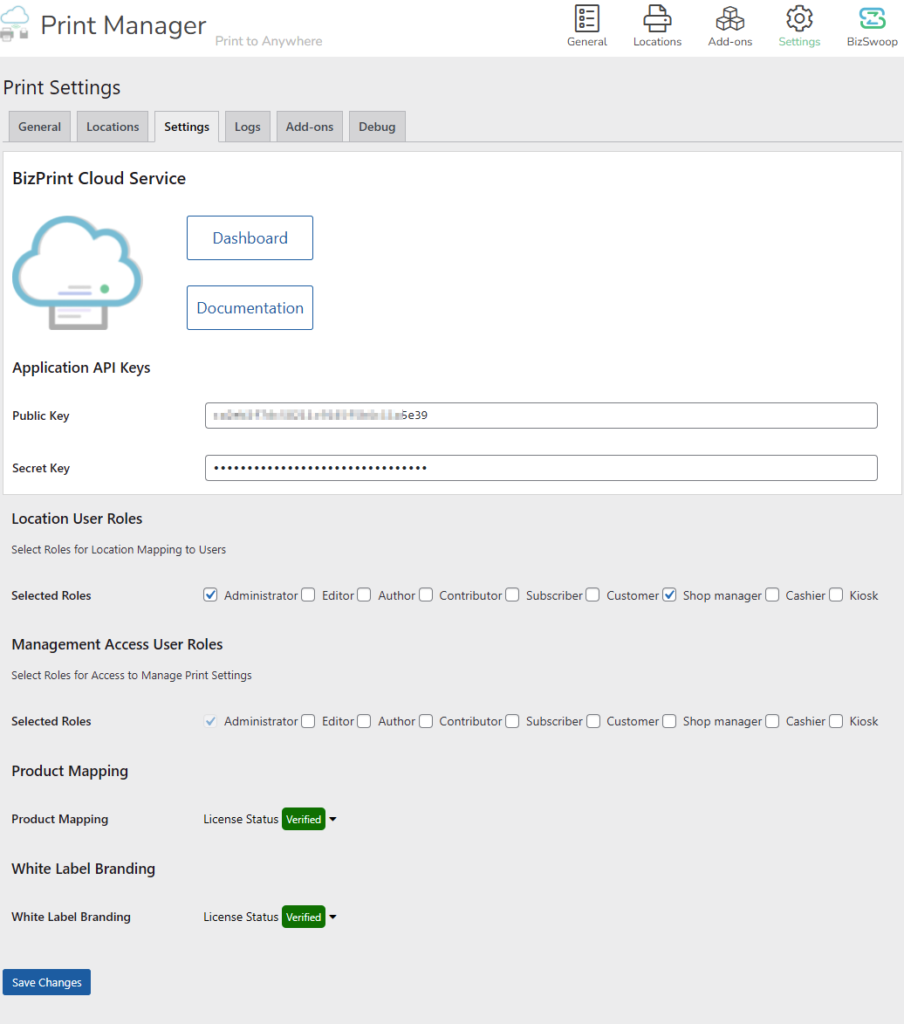904x1024 pixels.
Task: Switch to the Locations tab
Action: [x=112, y=127]
